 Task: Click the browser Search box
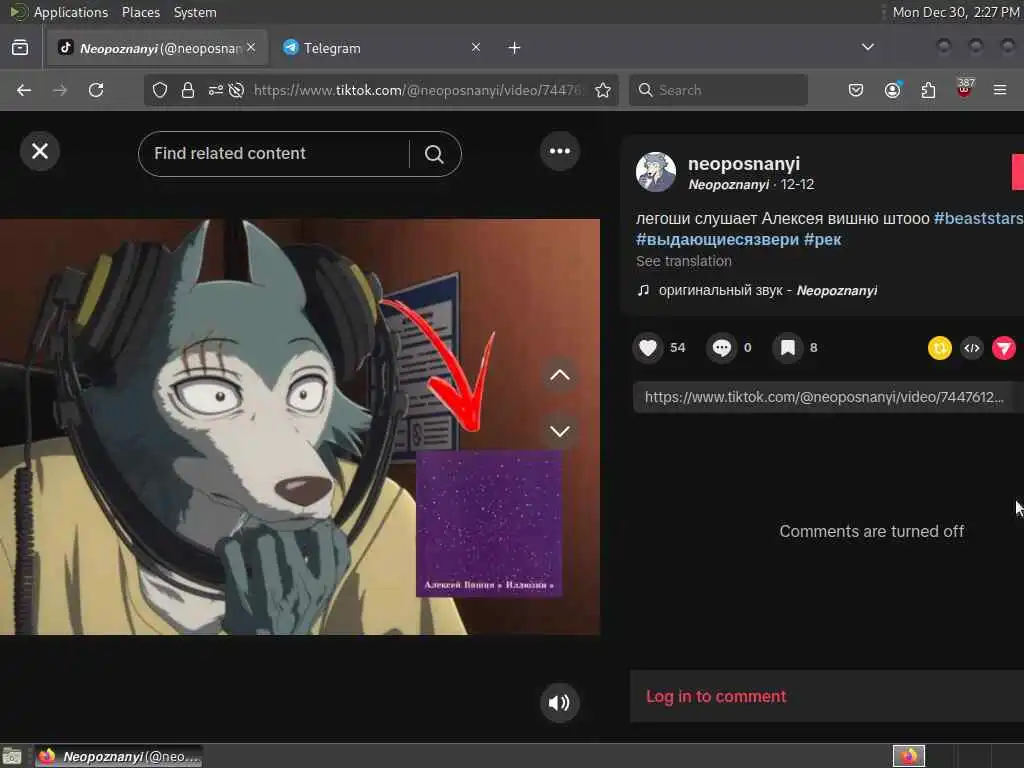(x=718, y=90)
